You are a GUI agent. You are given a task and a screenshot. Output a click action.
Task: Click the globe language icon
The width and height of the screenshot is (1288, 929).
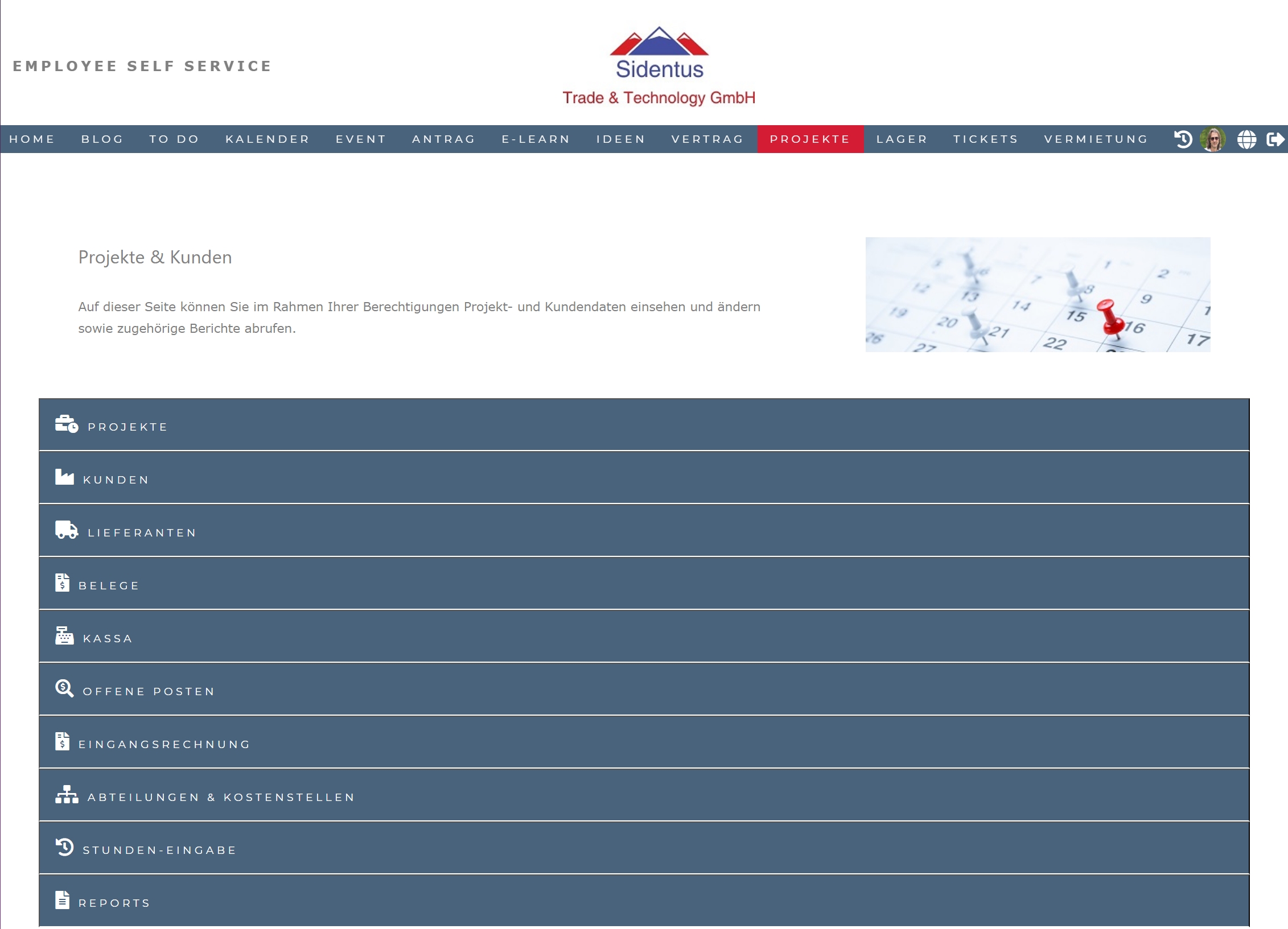click(1246, 139)
